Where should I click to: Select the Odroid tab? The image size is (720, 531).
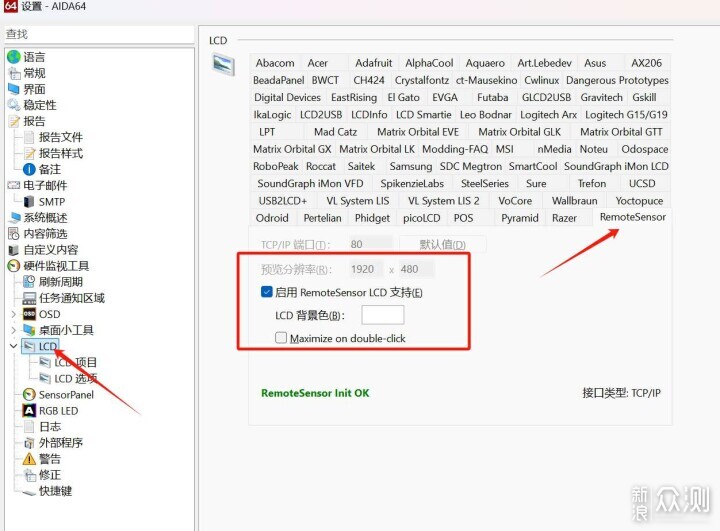(x=272, y=218)
